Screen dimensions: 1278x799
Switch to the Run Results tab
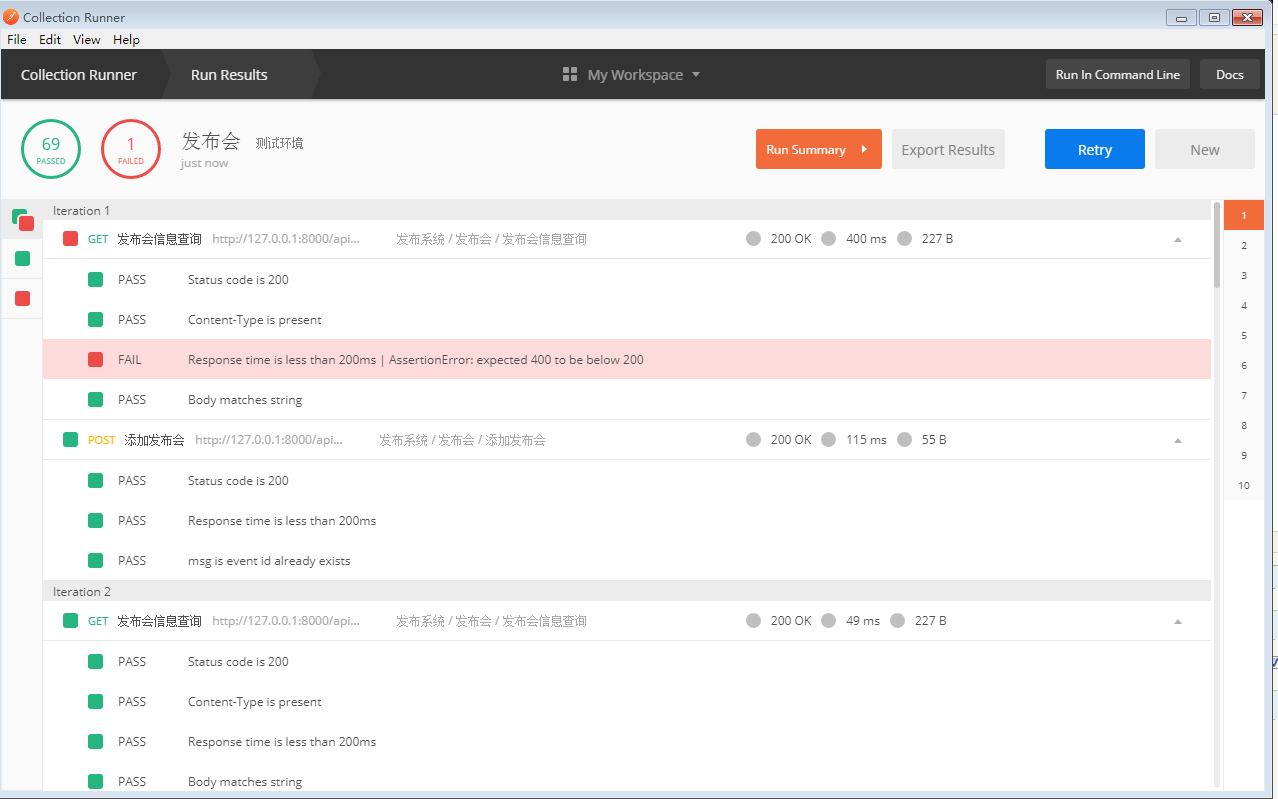point(228,74)
